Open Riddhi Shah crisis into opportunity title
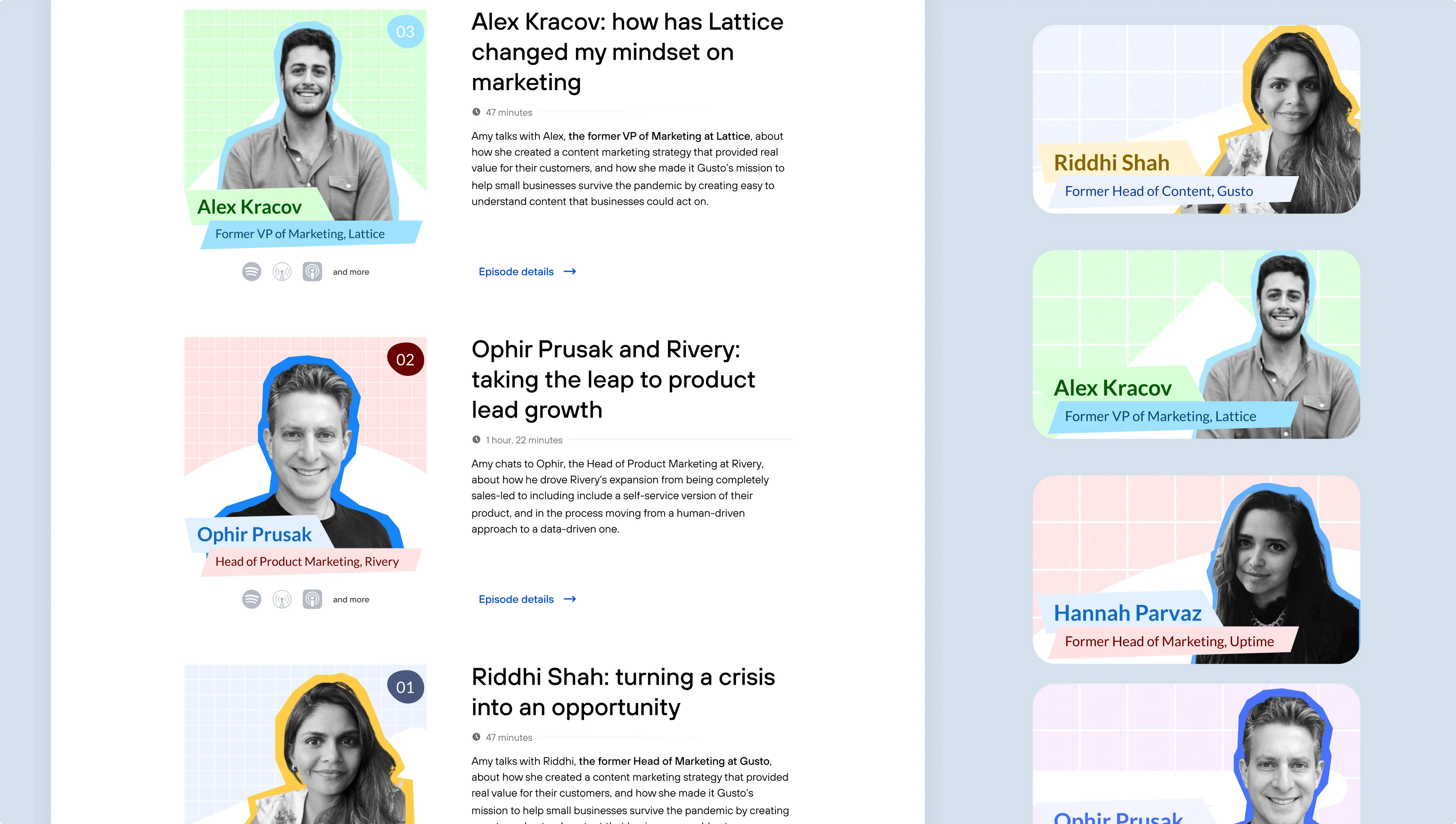 tap(623, 692)
